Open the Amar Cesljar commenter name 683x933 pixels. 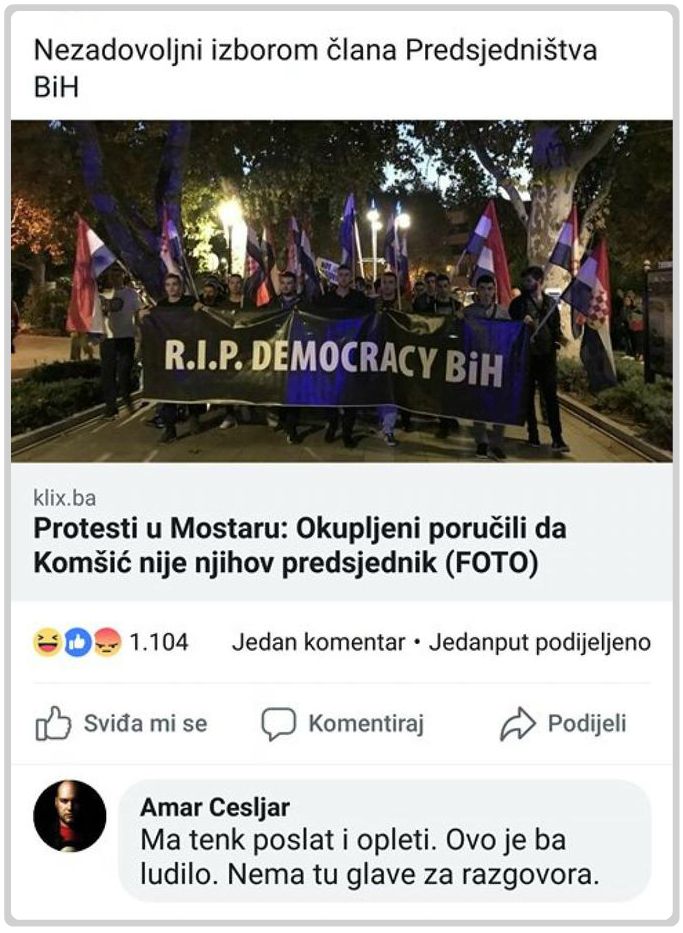click(x=215, y=807)
